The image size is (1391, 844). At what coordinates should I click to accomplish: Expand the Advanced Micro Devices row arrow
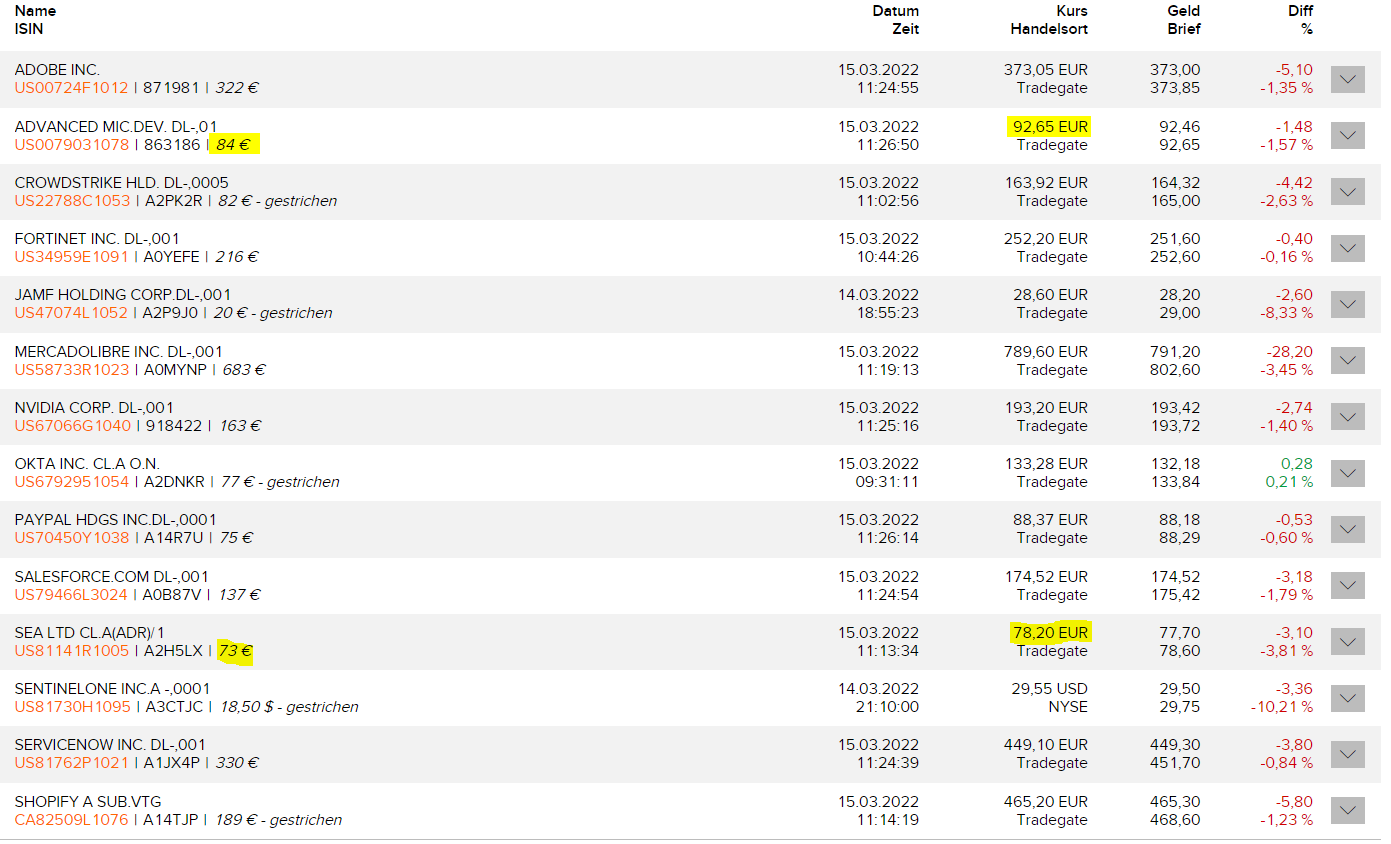point(1347,135)
